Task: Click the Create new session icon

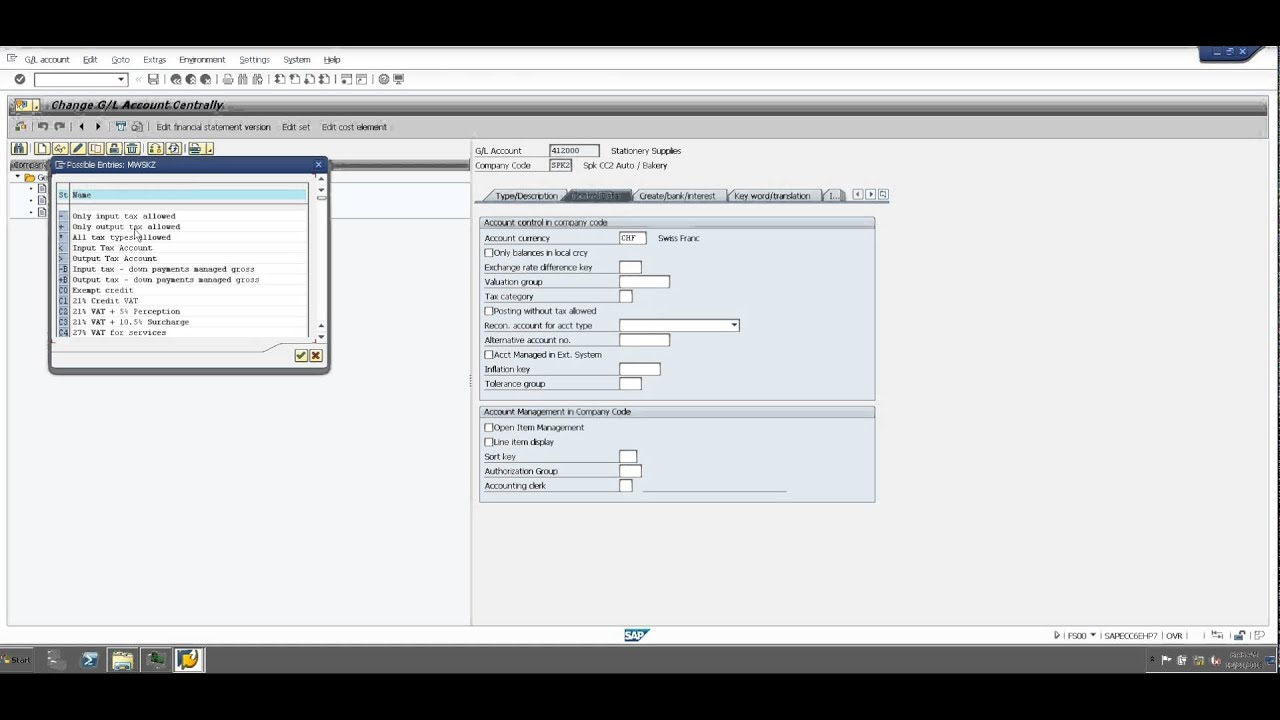Action: [347, 79]
